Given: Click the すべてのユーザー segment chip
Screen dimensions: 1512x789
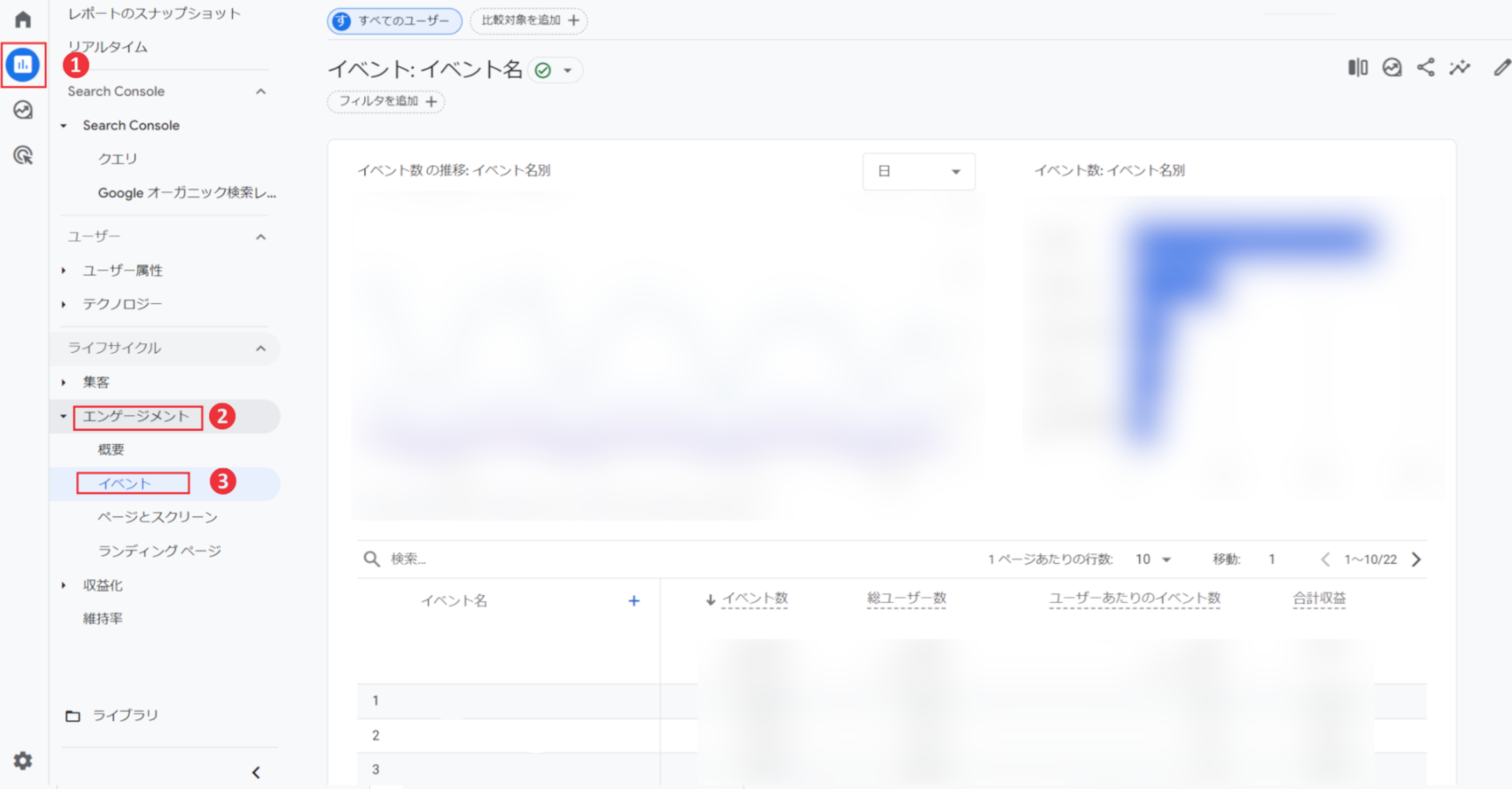Looking at the screenshot, I should [x=395, y=20].
